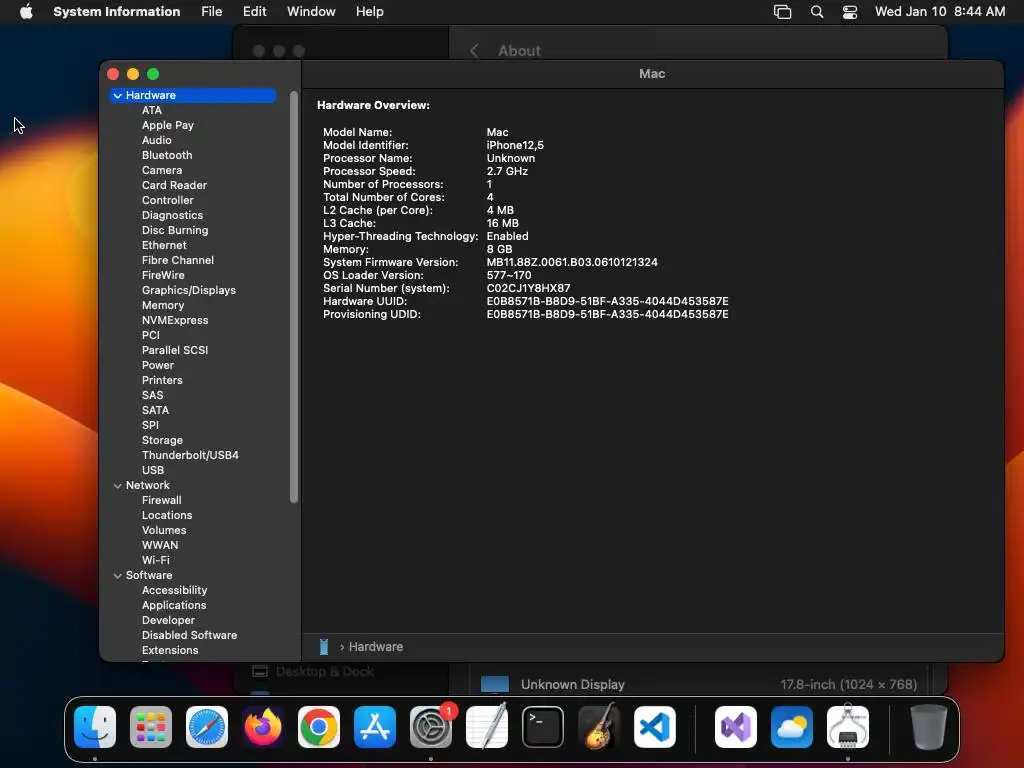The height and width of the screenshot is (768, 1024).
Task: Click Unknown Display in the Settings window
Action: (573, 684)
